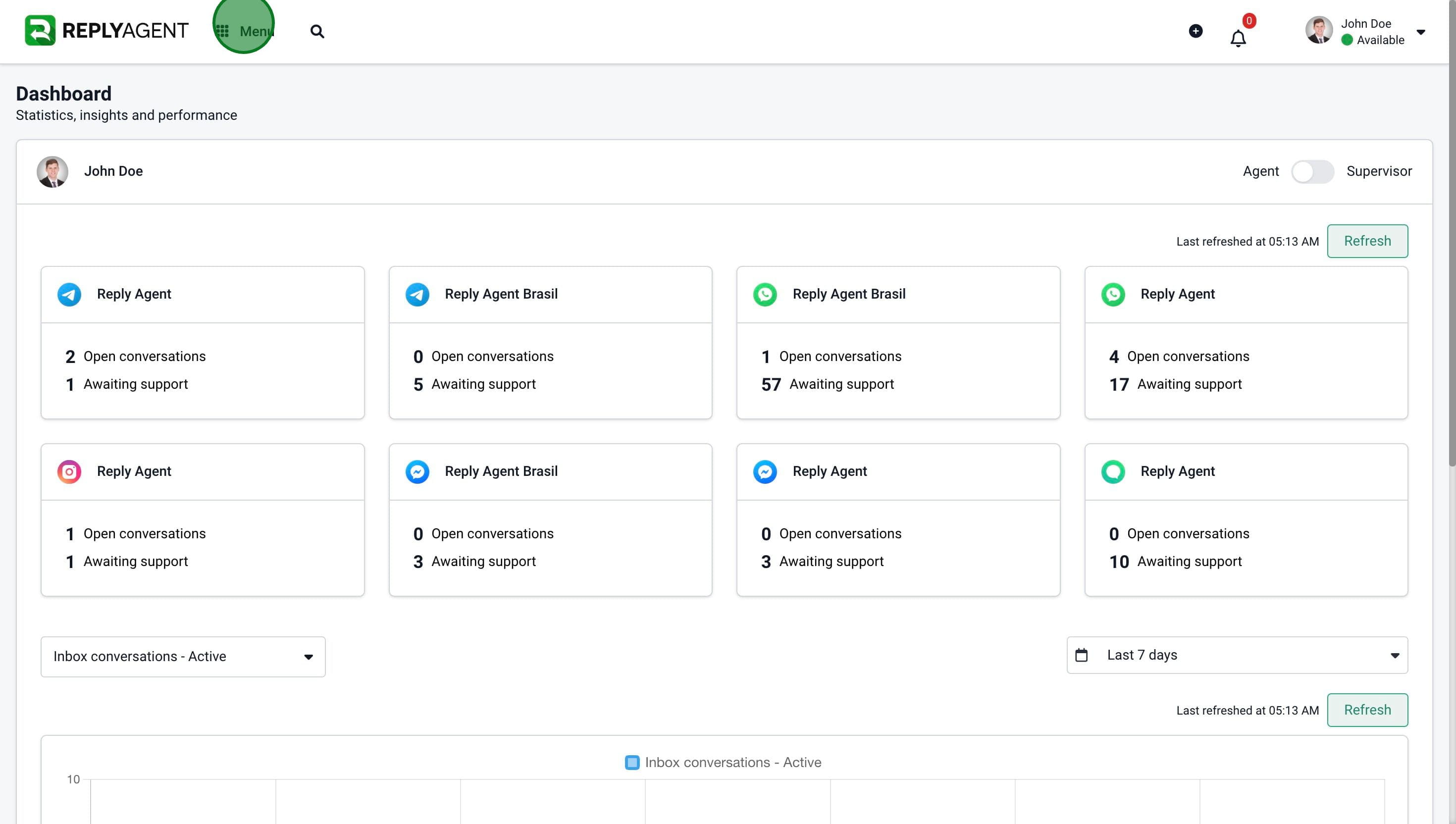Click WhatsApp icon for Reply Agent, 17 awaiting
The width and height of the screenshot is (1456, 824).
pos(1112,294)
